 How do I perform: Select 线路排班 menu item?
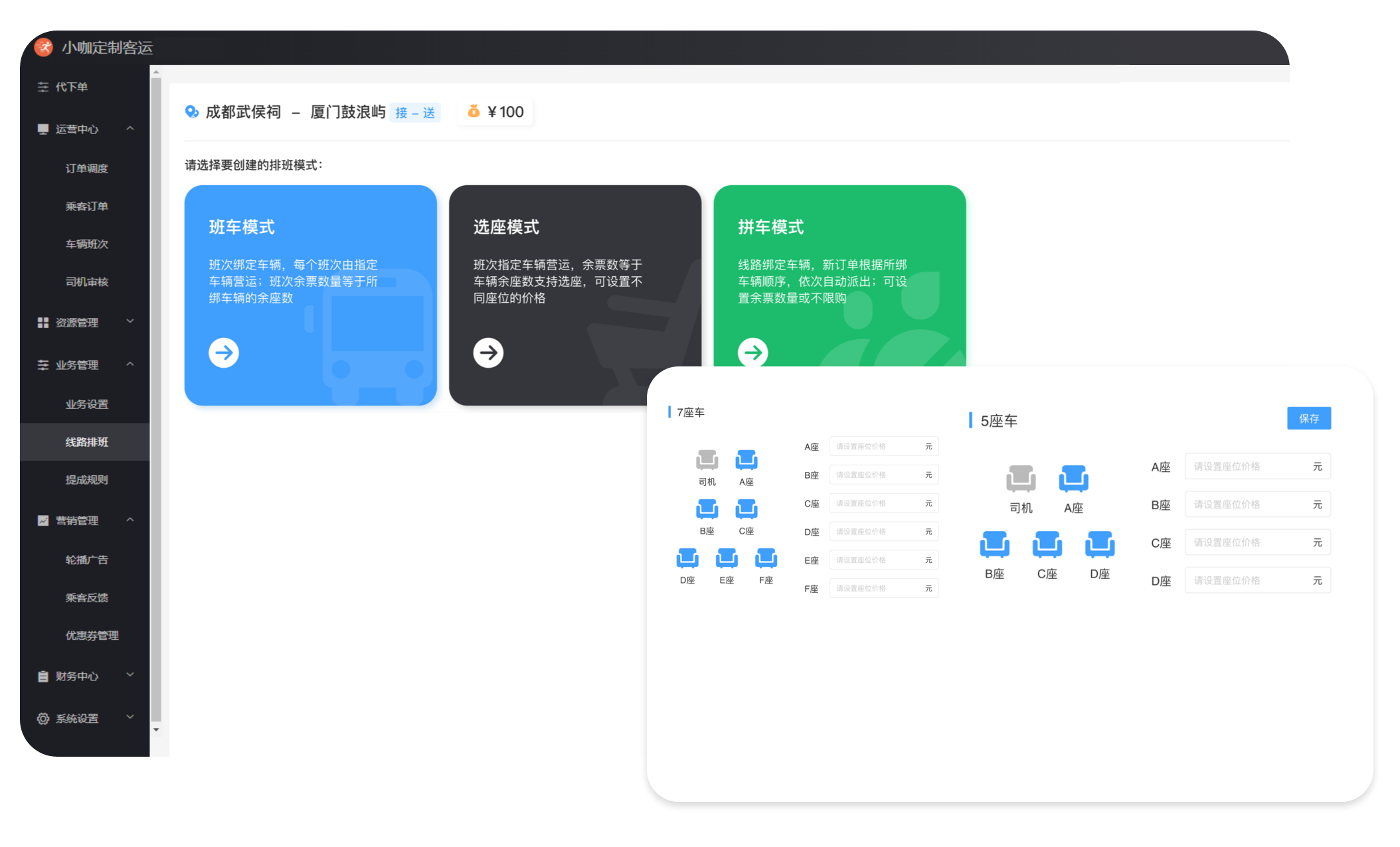coord(84,442)
